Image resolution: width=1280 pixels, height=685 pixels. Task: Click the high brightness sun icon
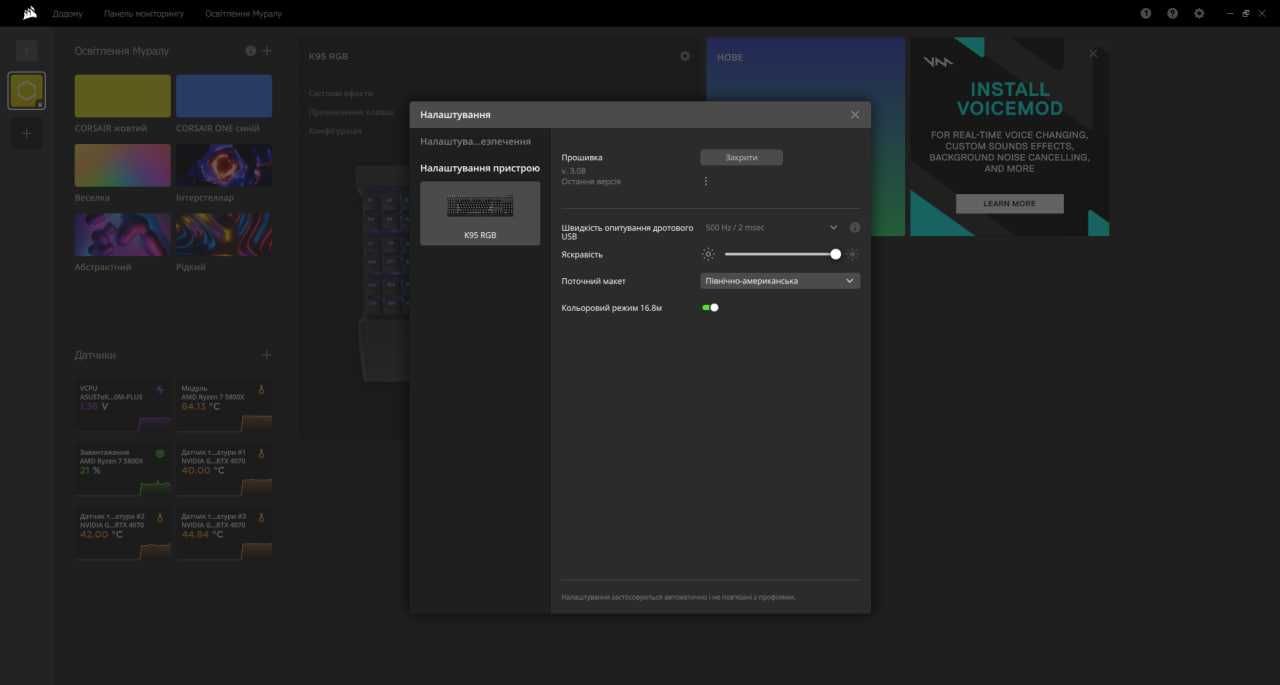point(852,254)
